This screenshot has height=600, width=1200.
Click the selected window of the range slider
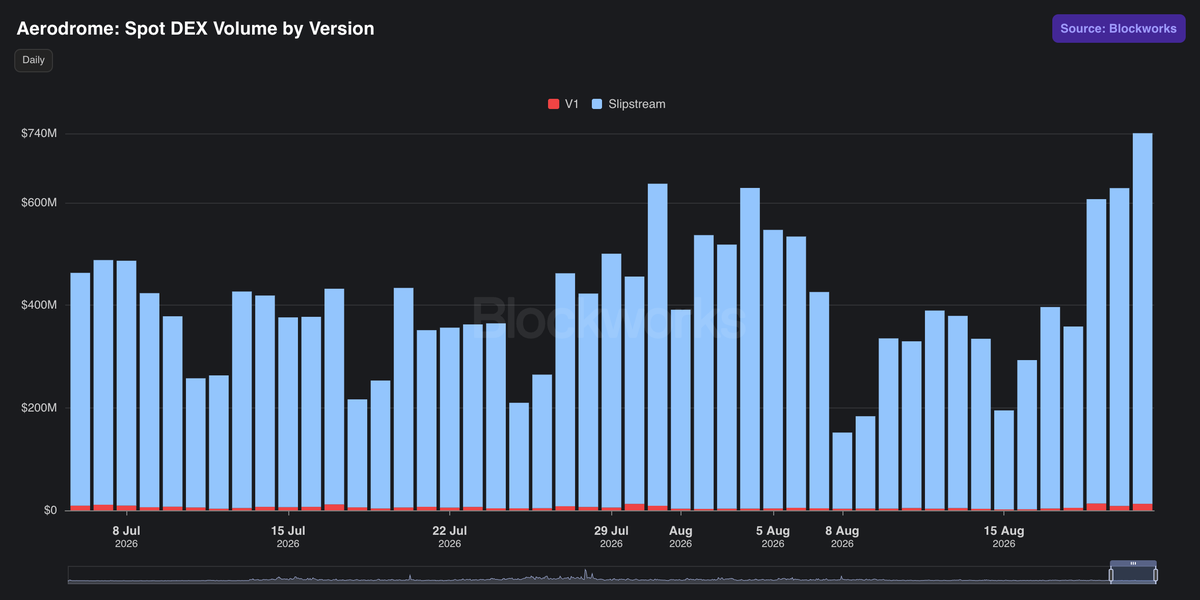pos(1133,575)
